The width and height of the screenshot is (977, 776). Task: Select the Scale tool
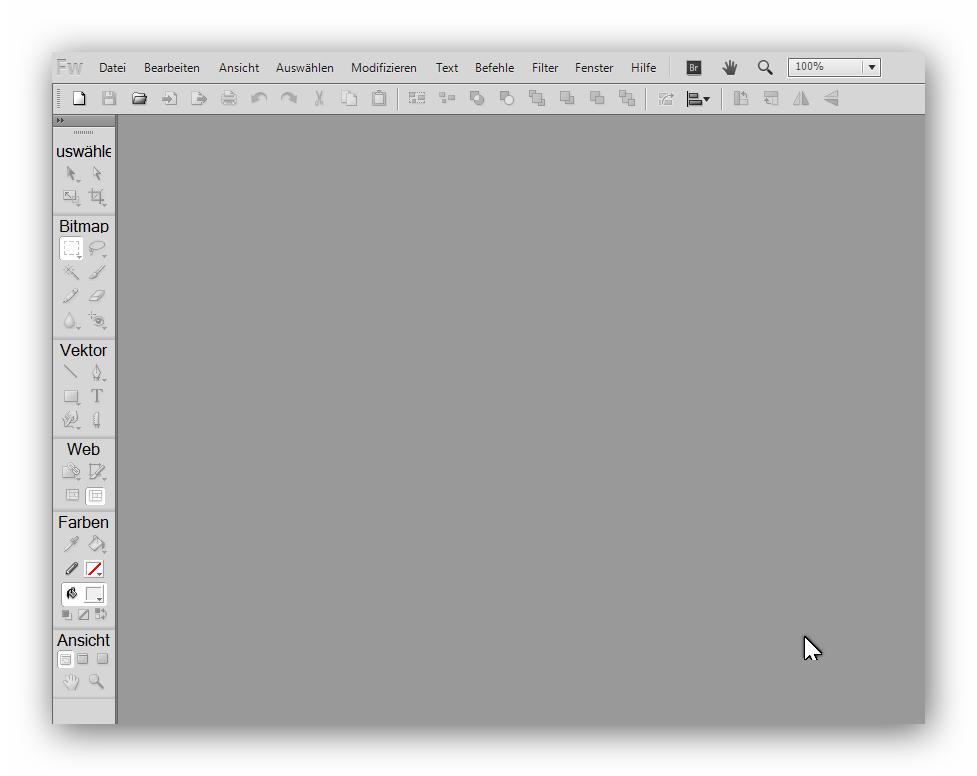(71, 198)
